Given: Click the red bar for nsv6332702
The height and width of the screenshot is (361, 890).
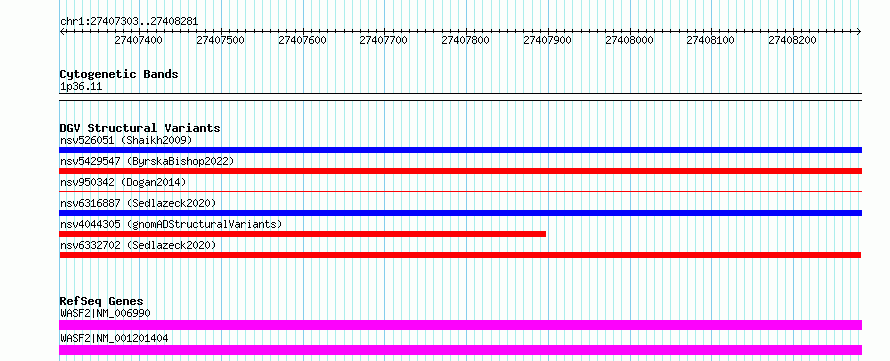Looking at the screenshot, I should 460,255.
